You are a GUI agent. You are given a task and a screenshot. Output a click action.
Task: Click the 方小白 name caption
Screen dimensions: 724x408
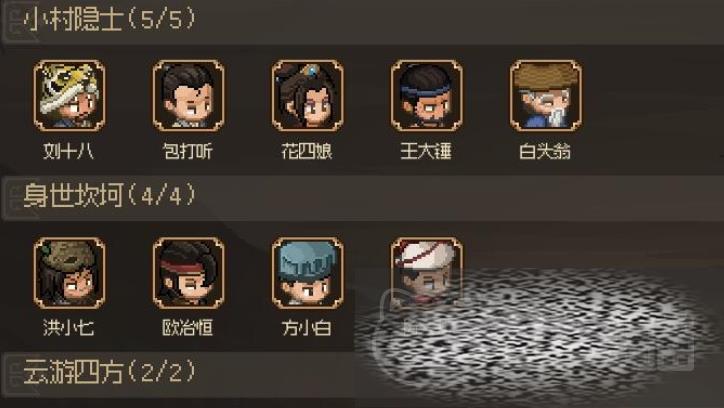coord(307,328)
